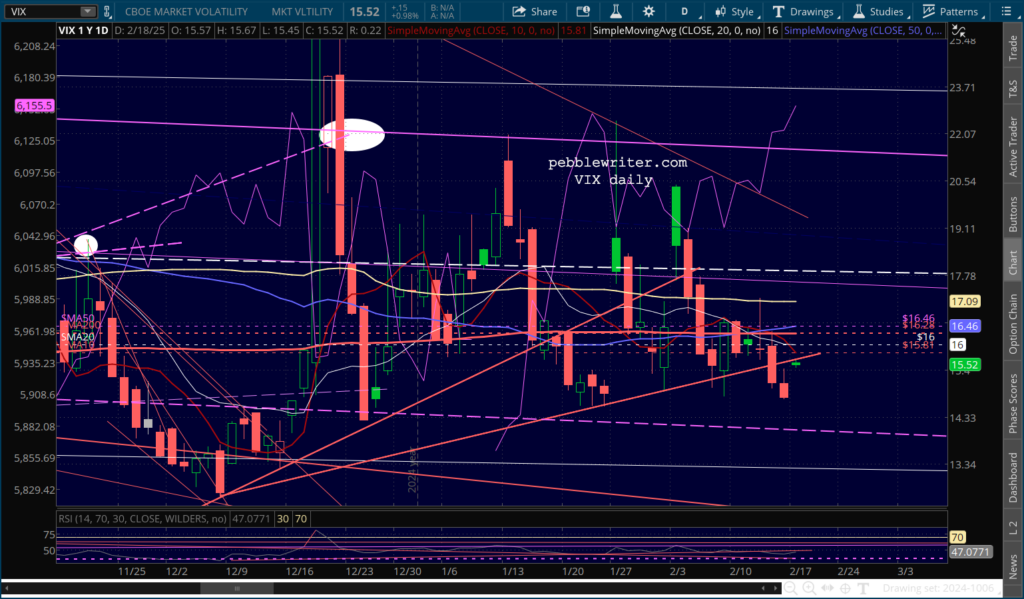Open the D timeframe dropdown

tap(688, 11)
